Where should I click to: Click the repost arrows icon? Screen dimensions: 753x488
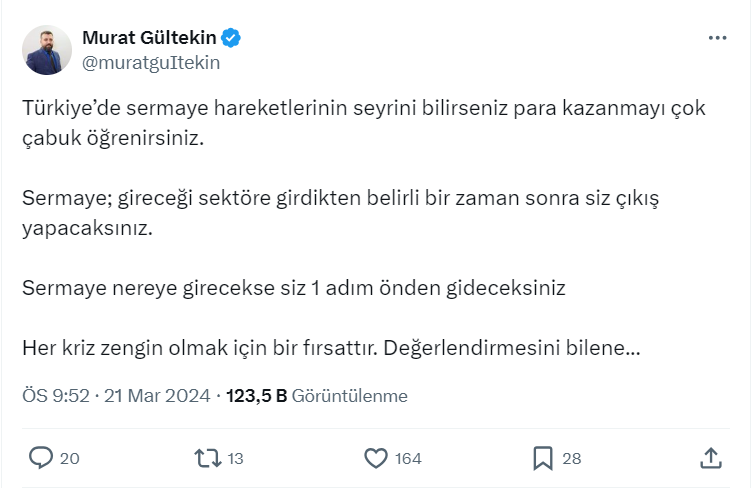point(207,458)
